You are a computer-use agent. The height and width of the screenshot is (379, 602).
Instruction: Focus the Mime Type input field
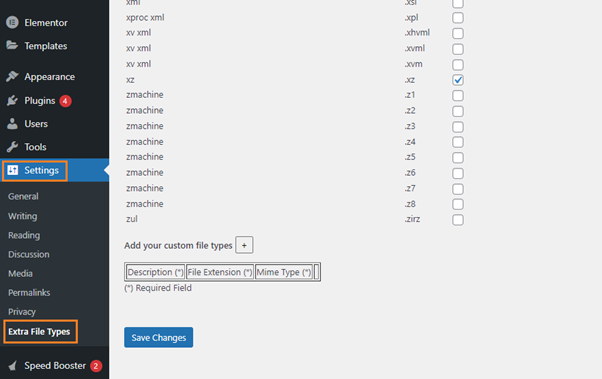coord(284,272)
